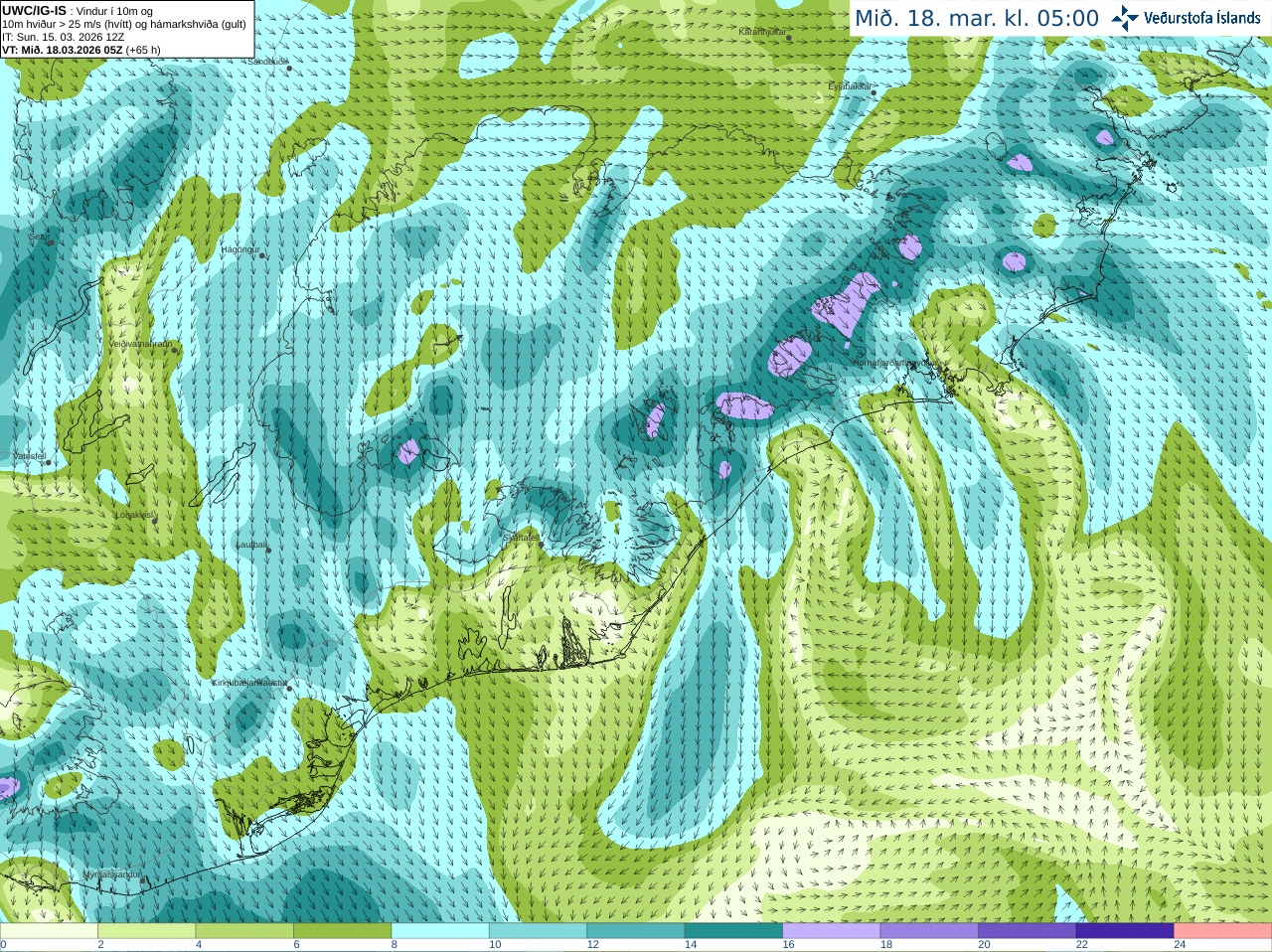Select the pink legend swatch above 24 m/s
This screenshot has height=952, width=1272.
(x=1223, y=931)
